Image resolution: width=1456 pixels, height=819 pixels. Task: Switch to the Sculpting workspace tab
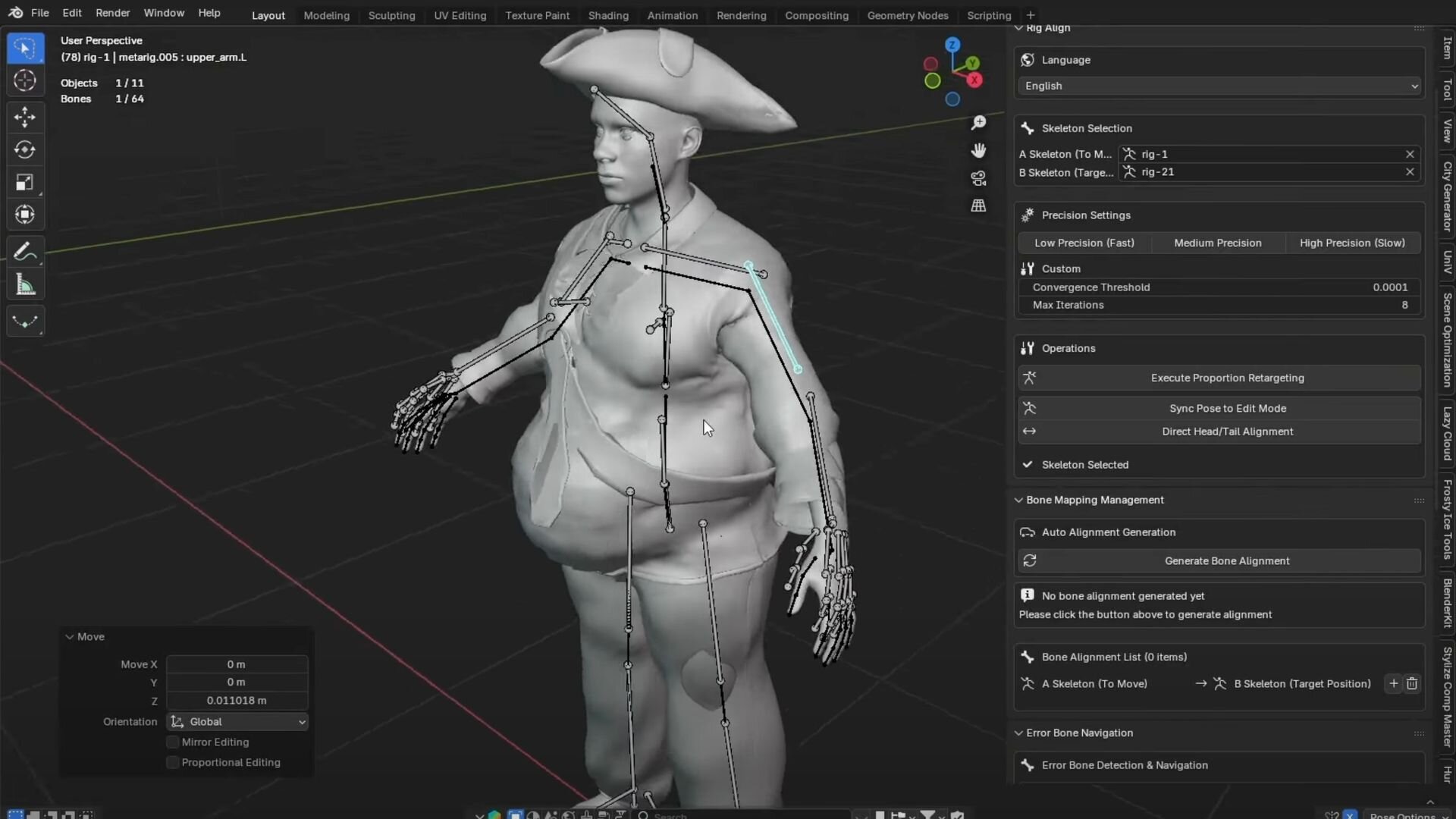pos(391,15)
